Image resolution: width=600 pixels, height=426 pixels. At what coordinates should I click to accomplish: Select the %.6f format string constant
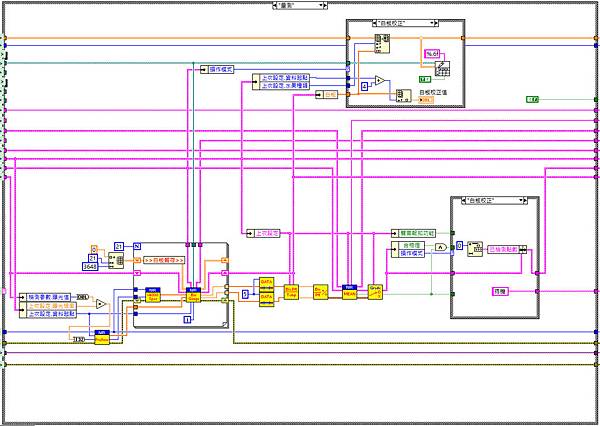click(432, 53)
